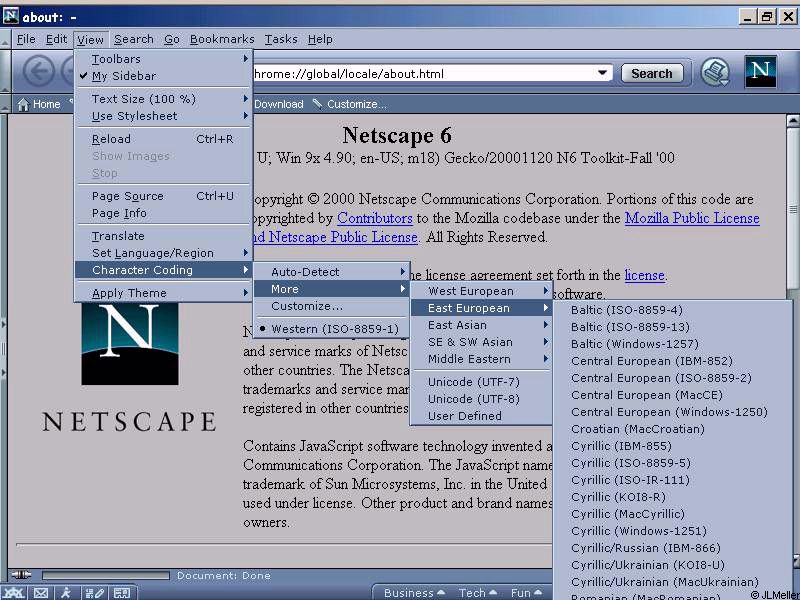This screenshot has width=800, height=600.
Task: Select Unicode (UTF-8) encoding
Action: tap(481, 399)
